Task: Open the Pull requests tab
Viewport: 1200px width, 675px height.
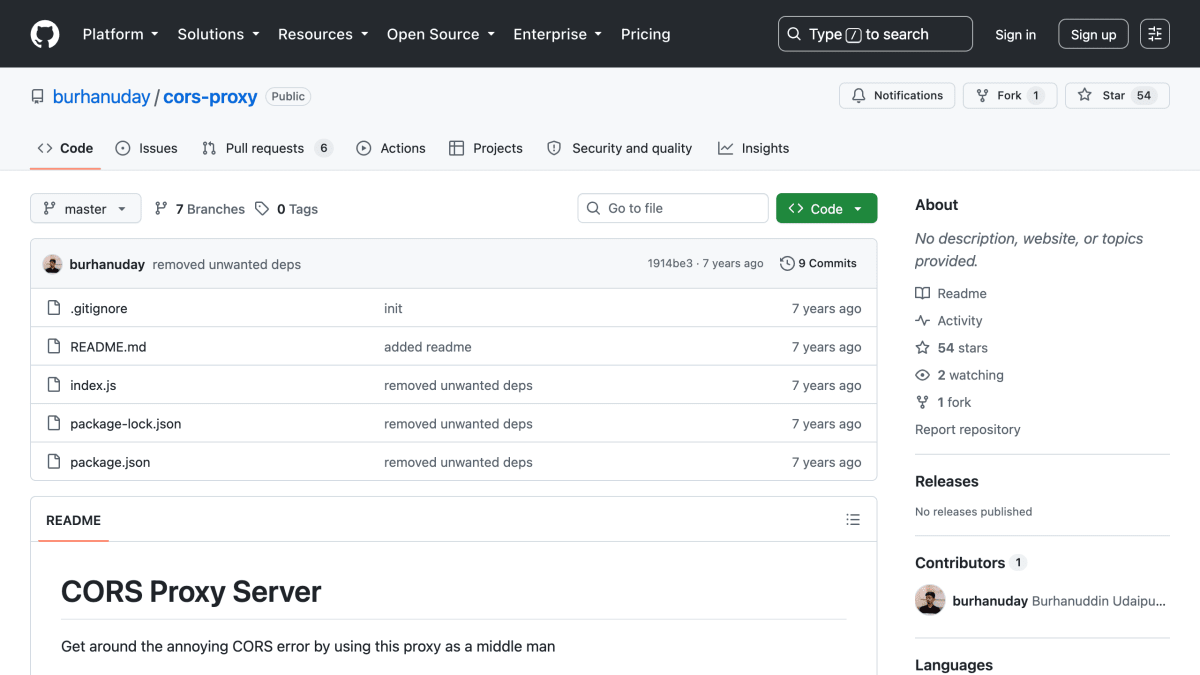Action: 266,148
